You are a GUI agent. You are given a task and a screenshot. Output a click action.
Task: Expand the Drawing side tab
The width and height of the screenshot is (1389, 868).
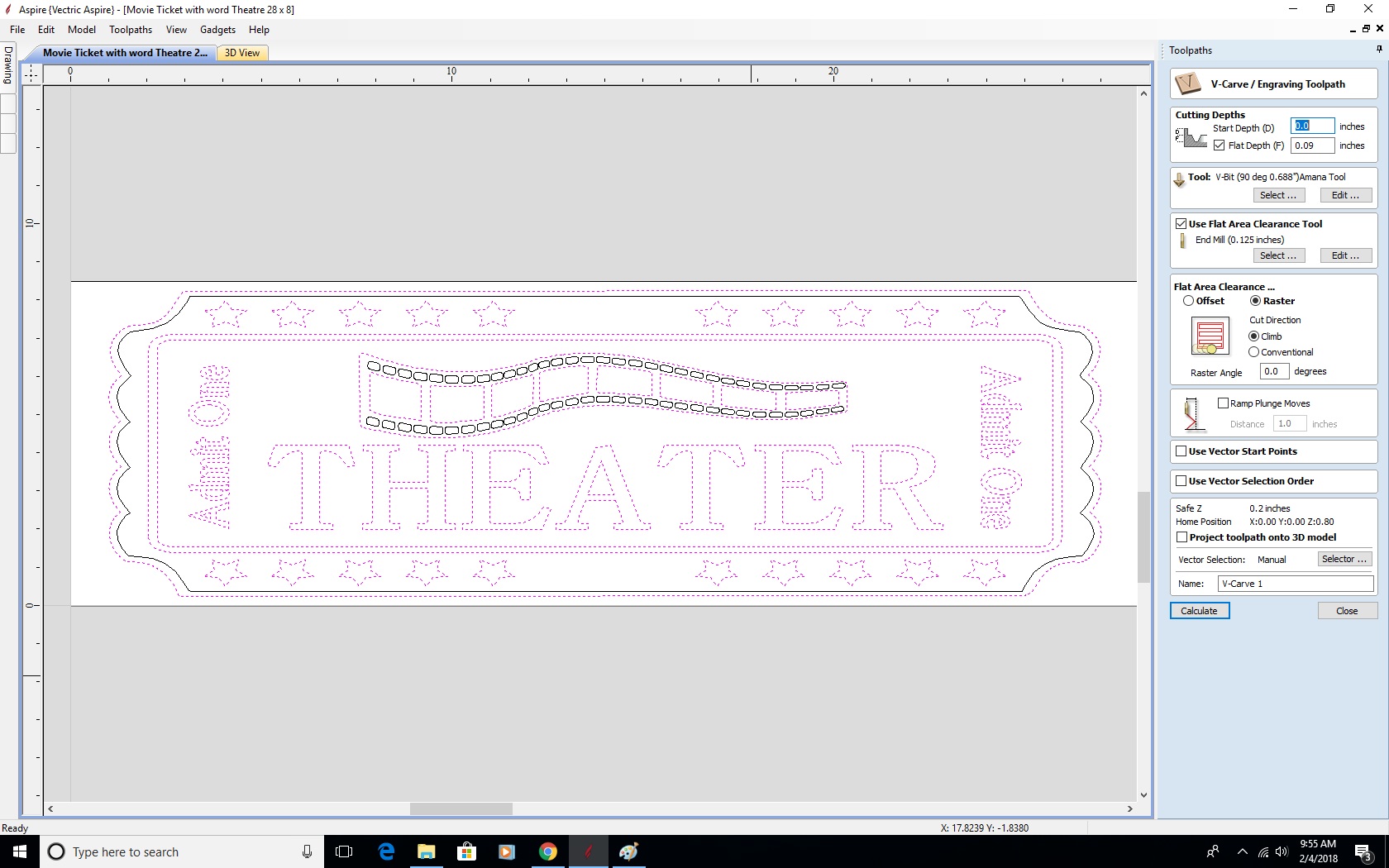(x=8, y=64)
